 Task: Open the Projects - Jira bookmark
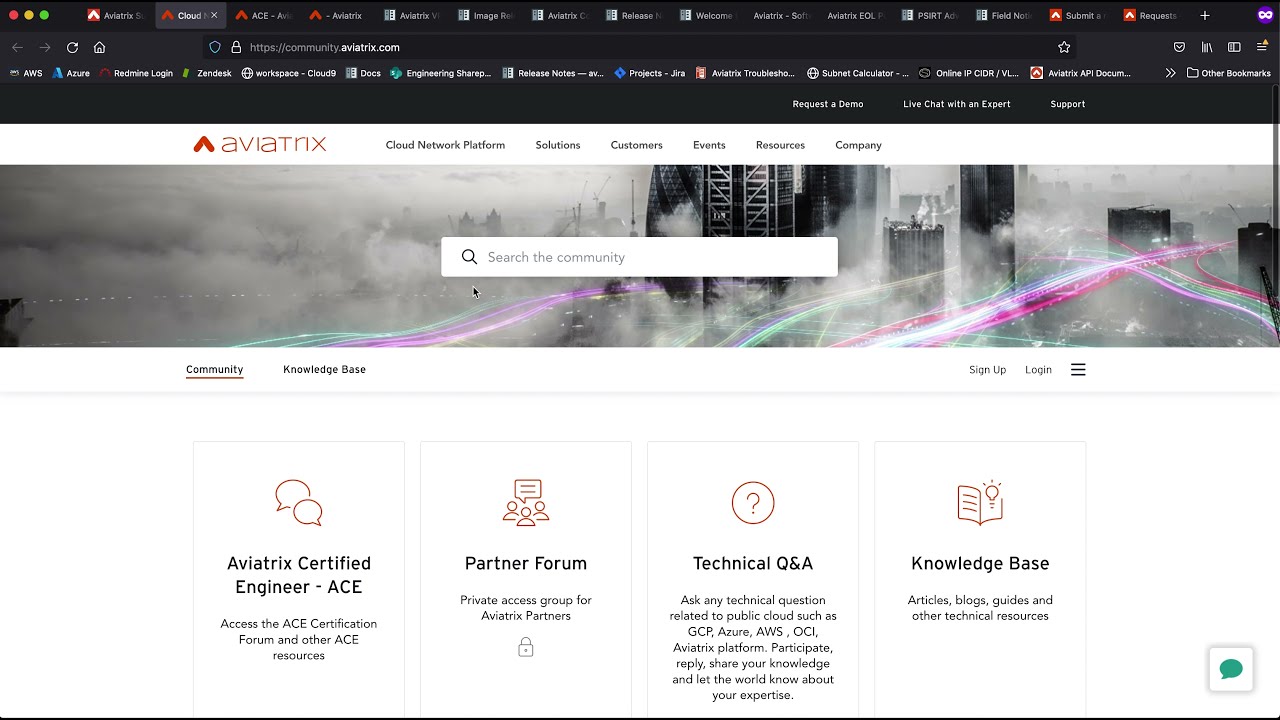point(649,73)
